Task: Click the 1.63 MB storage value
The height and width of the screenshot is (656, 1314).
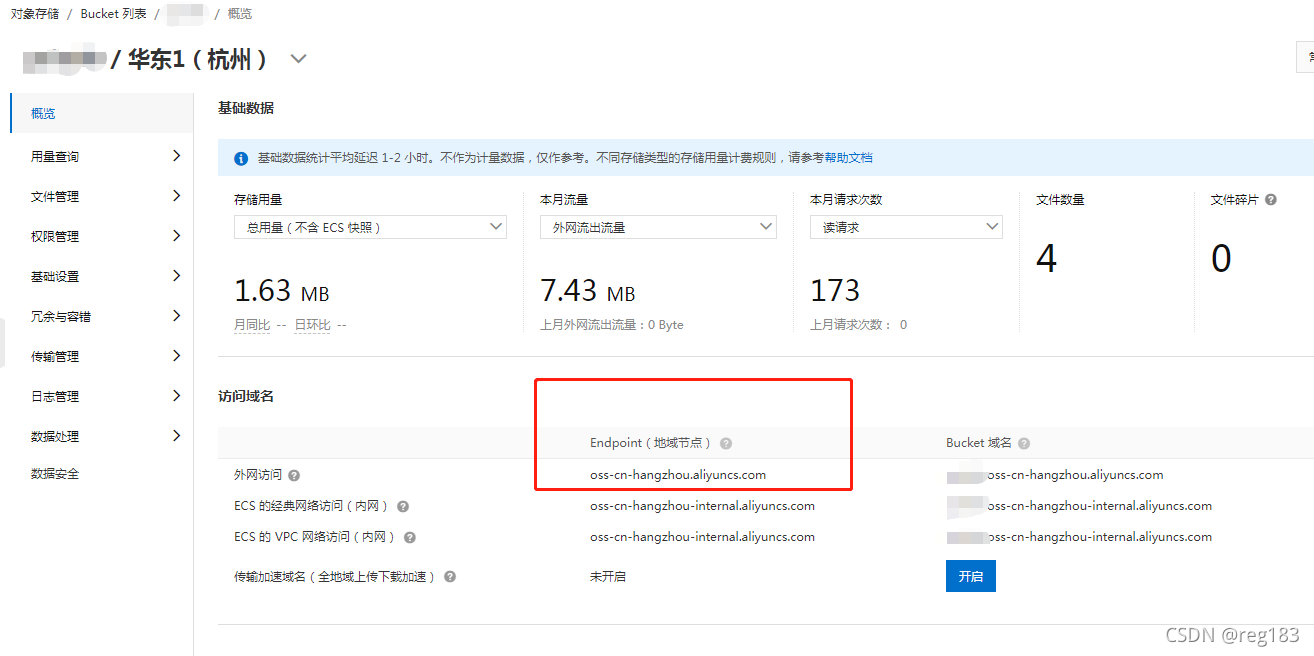Action: (282, 291)
